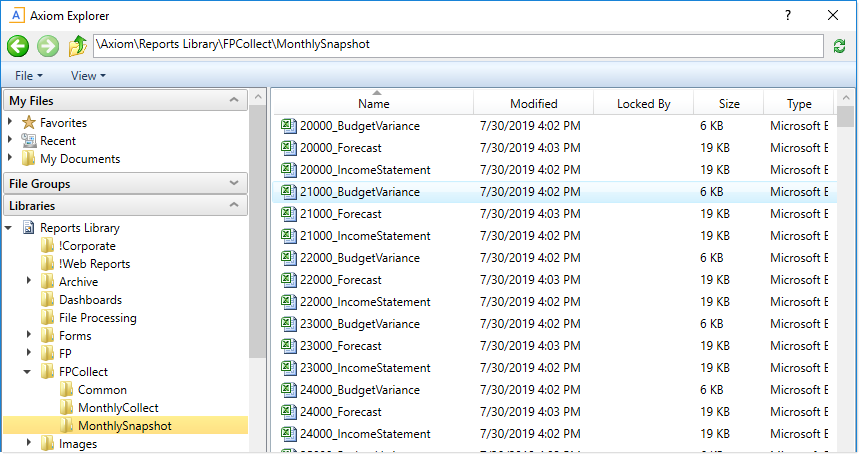Expand the File Groups section
This screenshot has height=456, width=861.
[x=234, y=184]
